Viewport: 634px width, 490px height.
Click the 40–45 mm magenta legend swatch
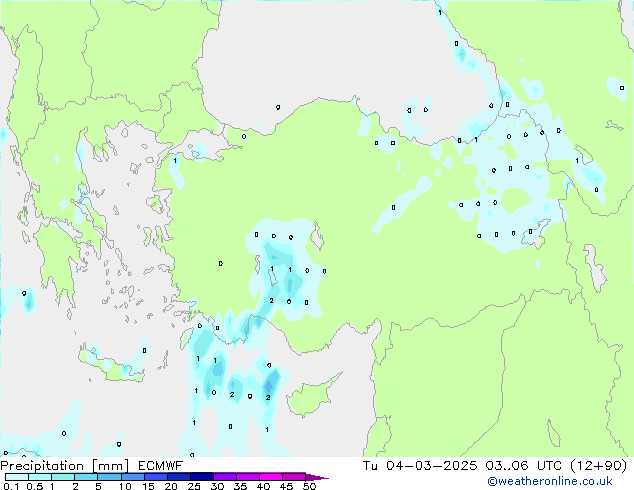271,477
